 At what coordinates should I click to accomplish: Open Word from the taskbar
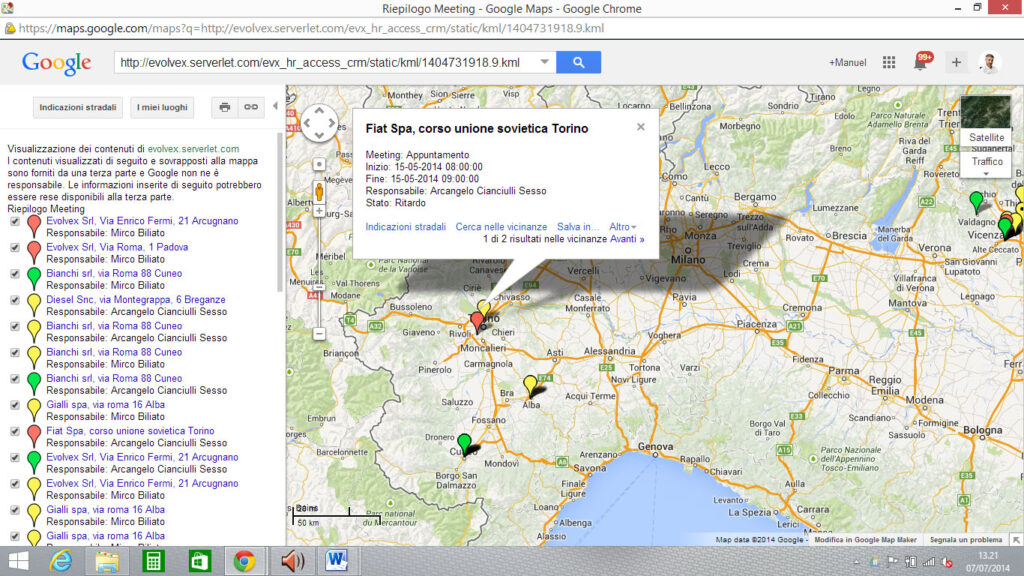click(x=336, y=561)
